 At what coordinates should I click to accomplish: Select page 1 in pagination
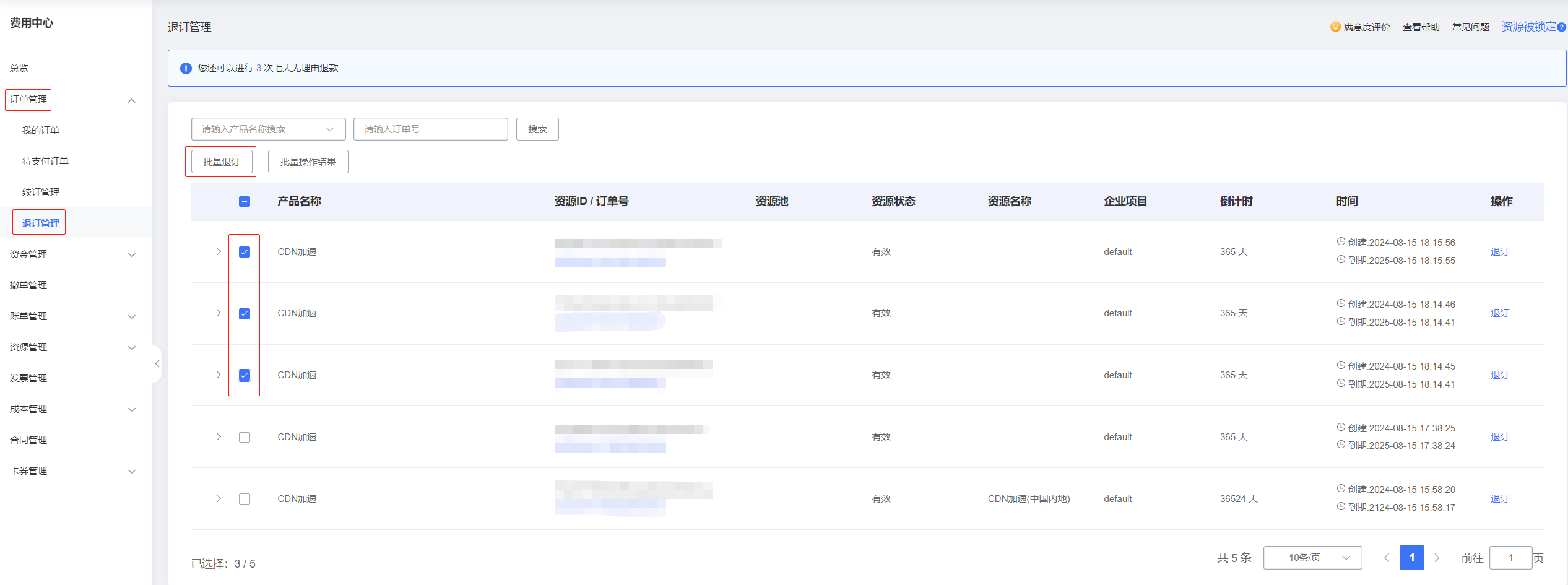(1412, 558)
